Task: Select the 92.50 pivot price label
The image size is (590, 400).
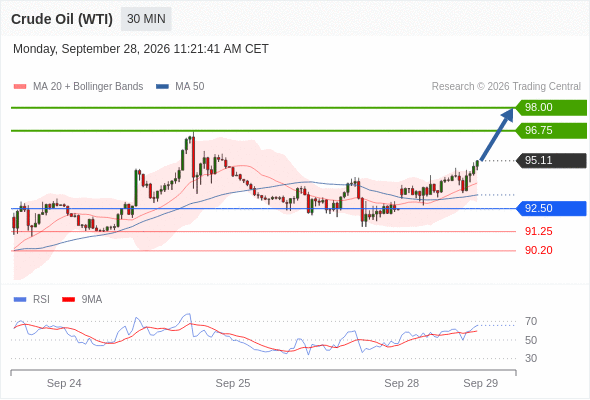Action: point(551,208)
